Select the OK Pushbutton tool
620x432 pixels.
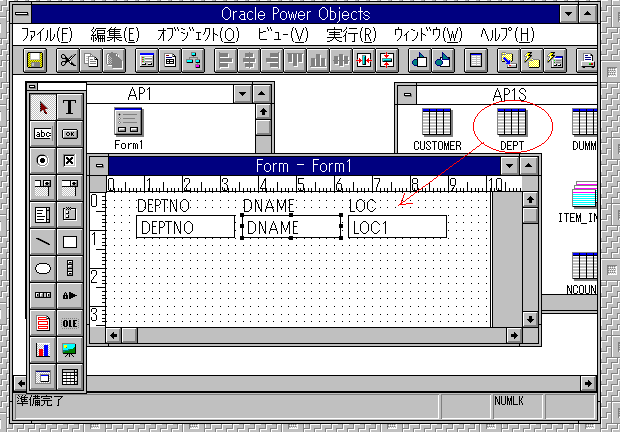(70, 134)
